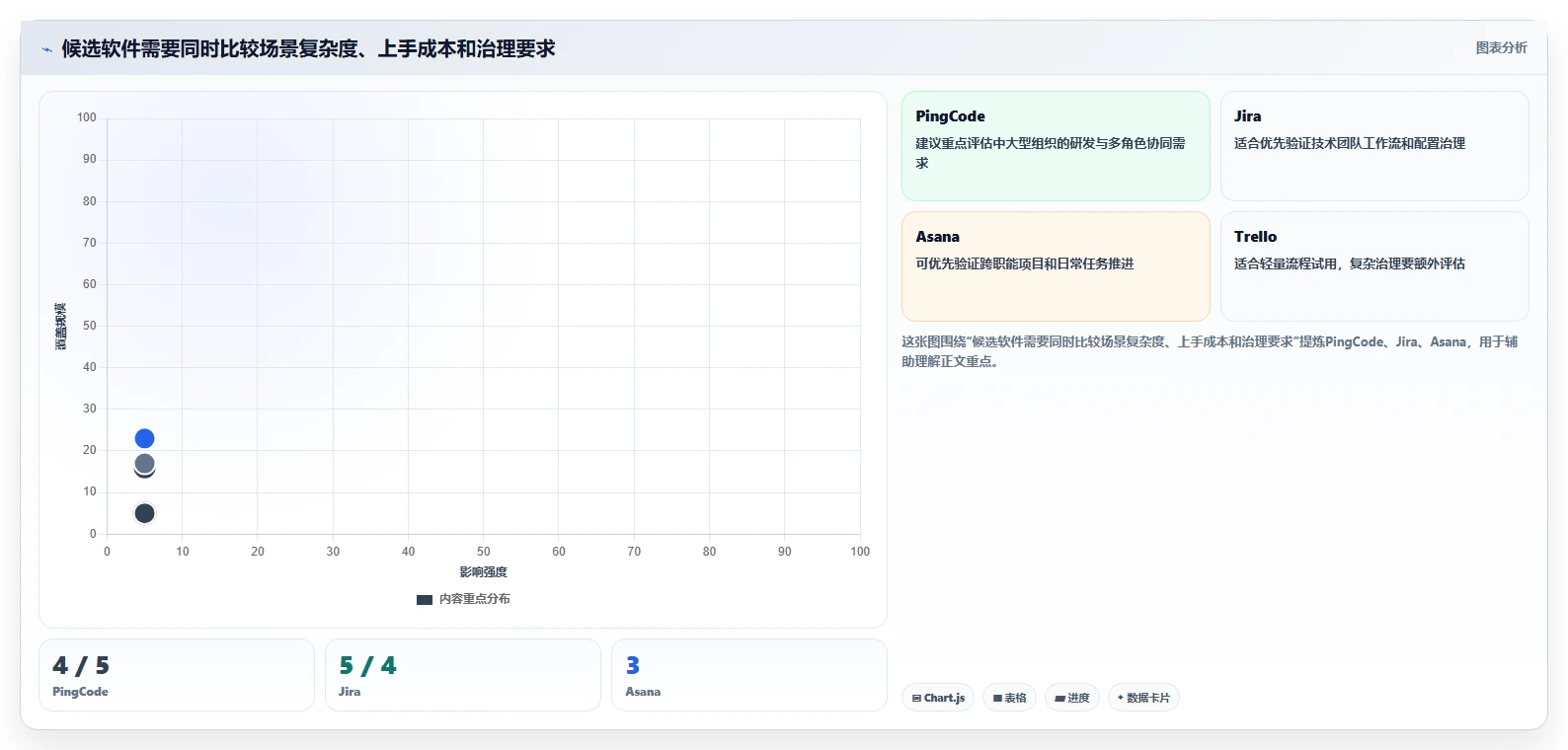Open the Trello recommendation card
The width and height of the screenshot is (1568, 750).
point(1374,266)
